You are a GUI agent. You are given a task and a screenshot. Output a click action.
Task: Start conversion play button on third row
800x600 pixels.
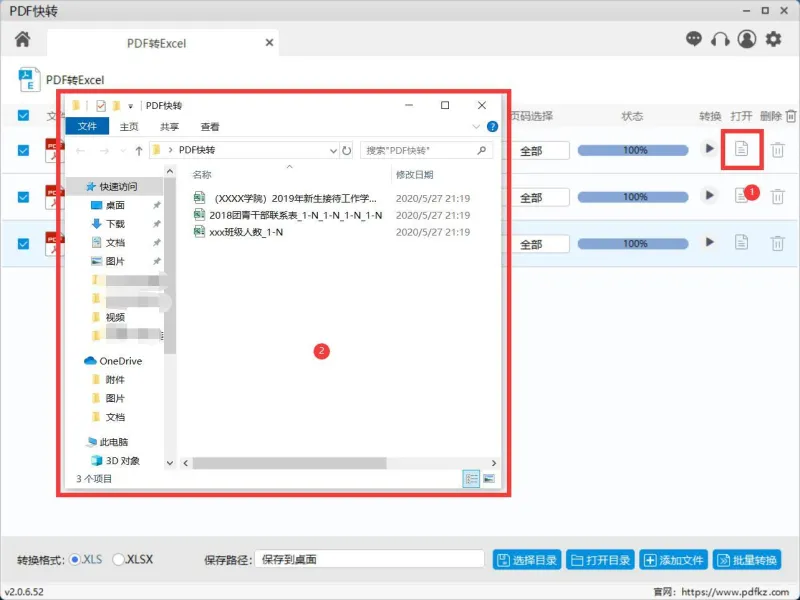click(709, 242)
